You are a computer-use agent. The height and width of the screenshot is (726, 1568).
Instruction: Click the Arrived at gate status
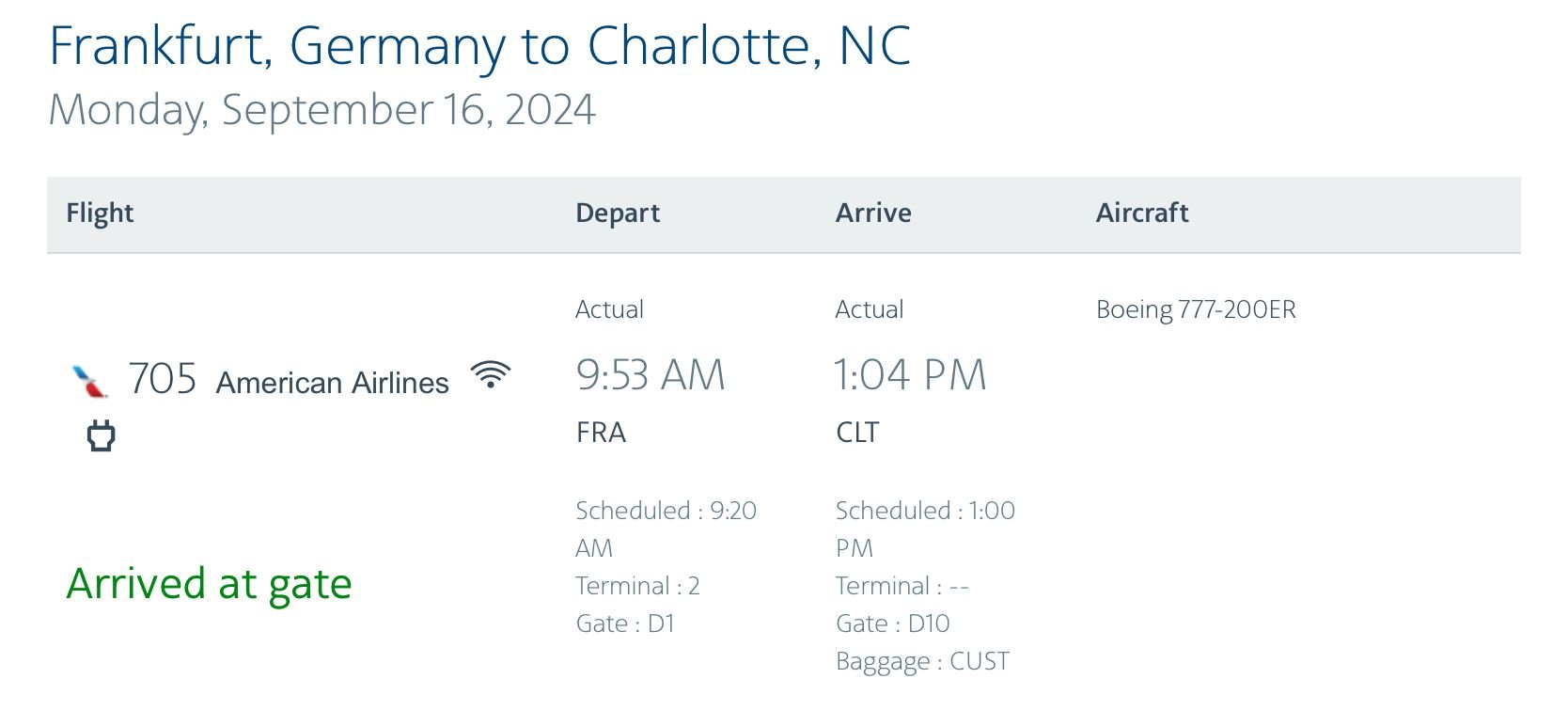209,584
